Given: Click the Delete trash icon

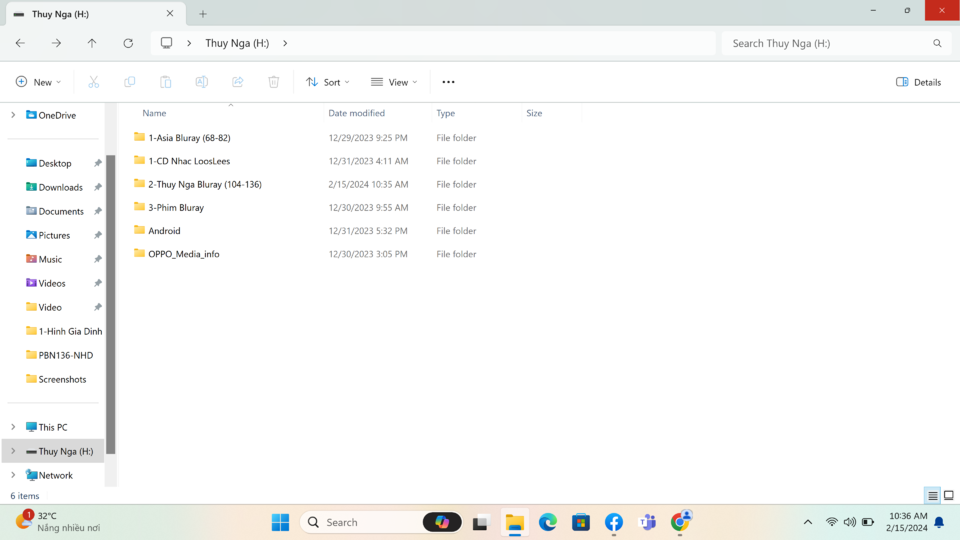Looking at the screenshot, I should [274, 82].
